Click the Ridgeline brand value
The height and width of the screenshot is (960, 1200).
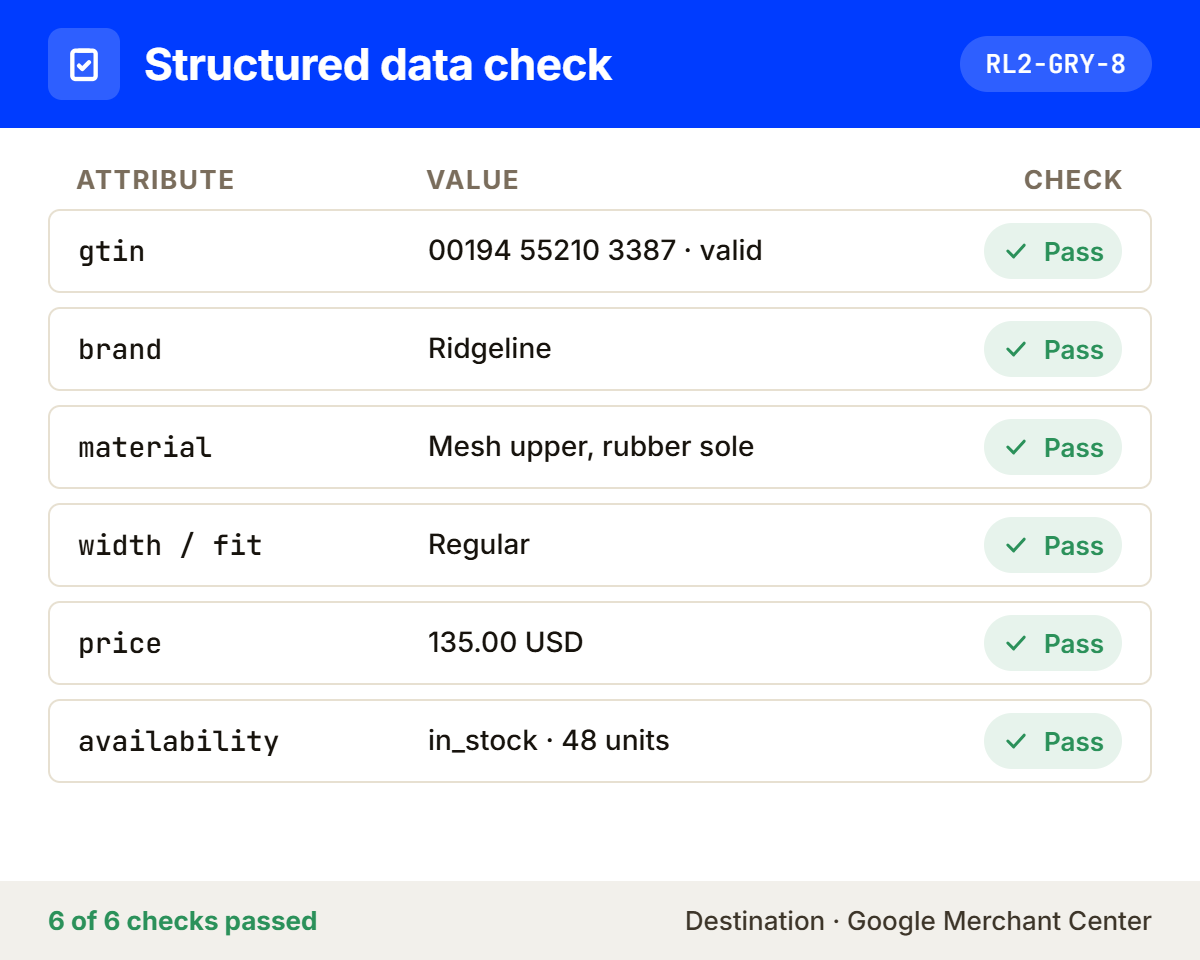[x=490, y=348]
